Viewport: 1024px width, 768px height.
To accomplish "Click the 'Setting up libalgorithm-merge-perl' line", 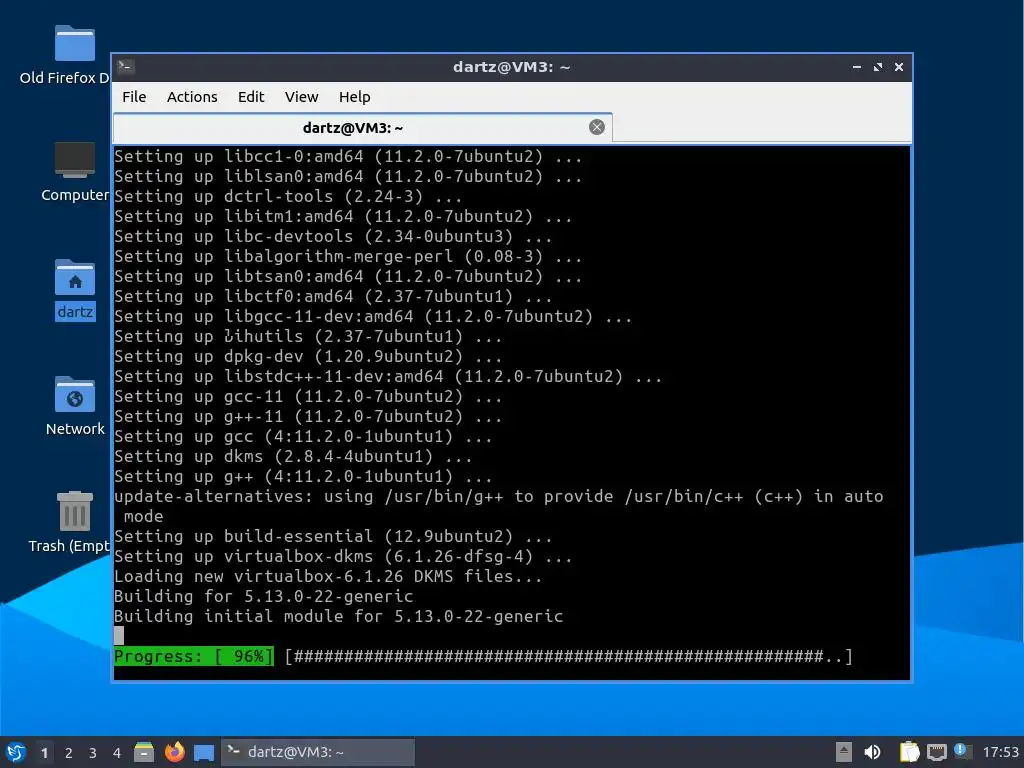I will click(x=348, y=257).
